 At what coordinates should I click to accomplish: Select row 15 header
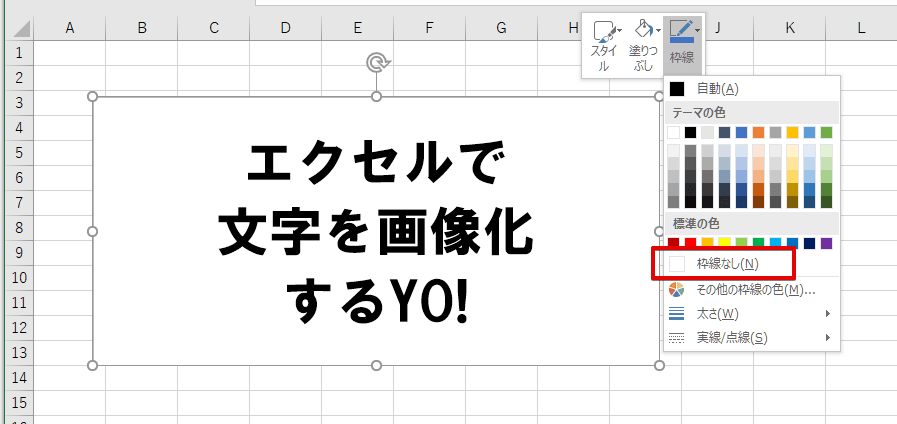point(19,403)
